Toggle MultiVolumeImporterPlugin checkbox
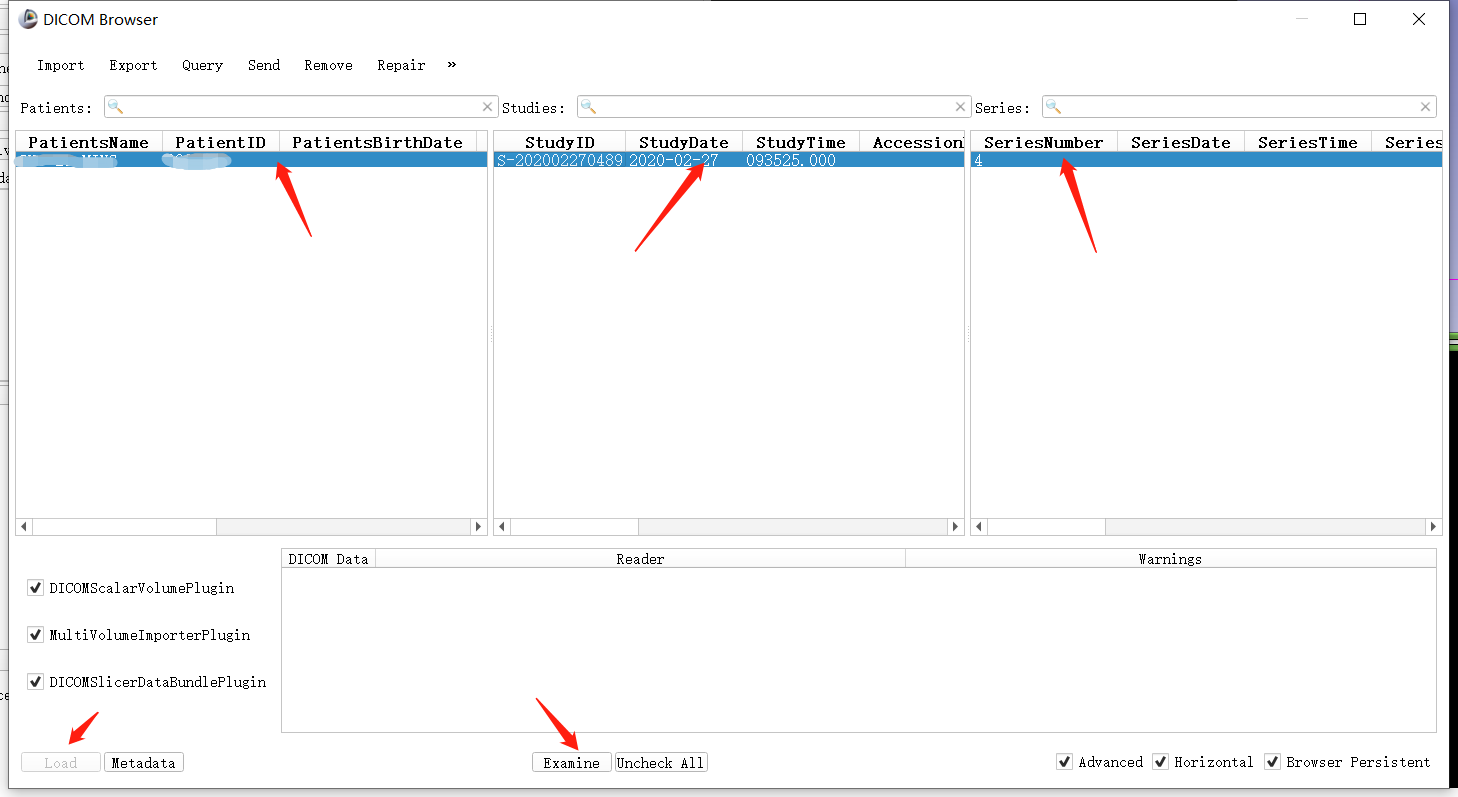Screen dimensions: 1458x797 [x=36, y=635]
